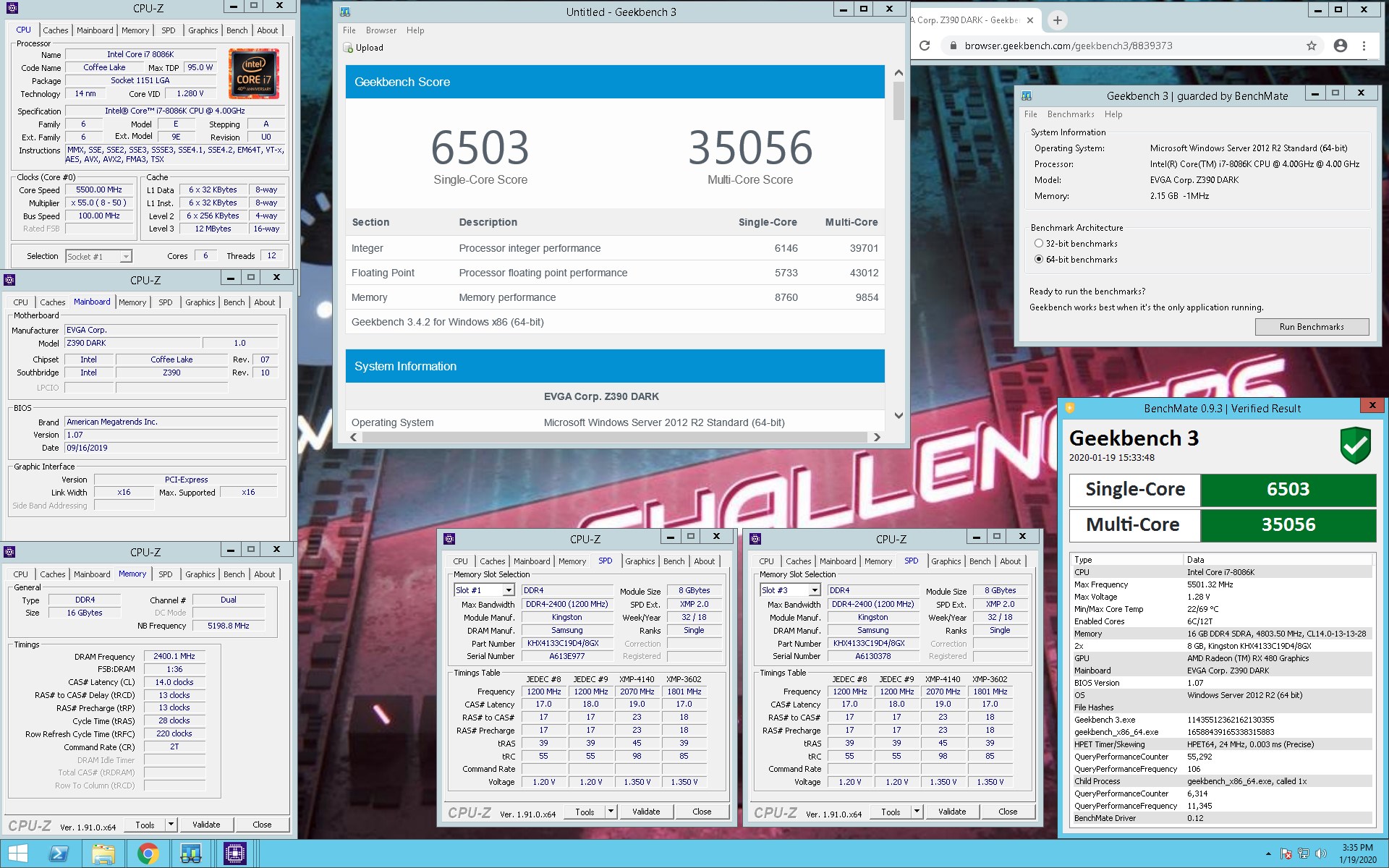Click Validate in the CPU-Z Memory window

point(206,825)
